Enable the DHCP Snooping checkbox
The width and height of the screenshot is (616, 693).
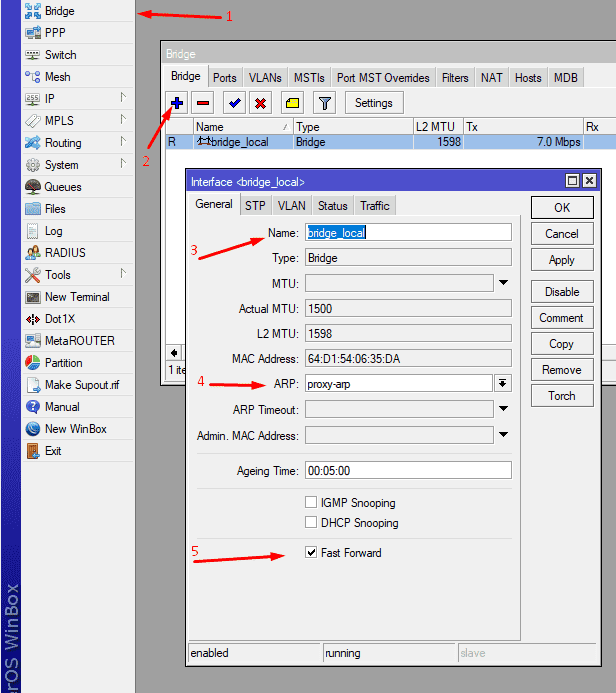tap(312, 522)
